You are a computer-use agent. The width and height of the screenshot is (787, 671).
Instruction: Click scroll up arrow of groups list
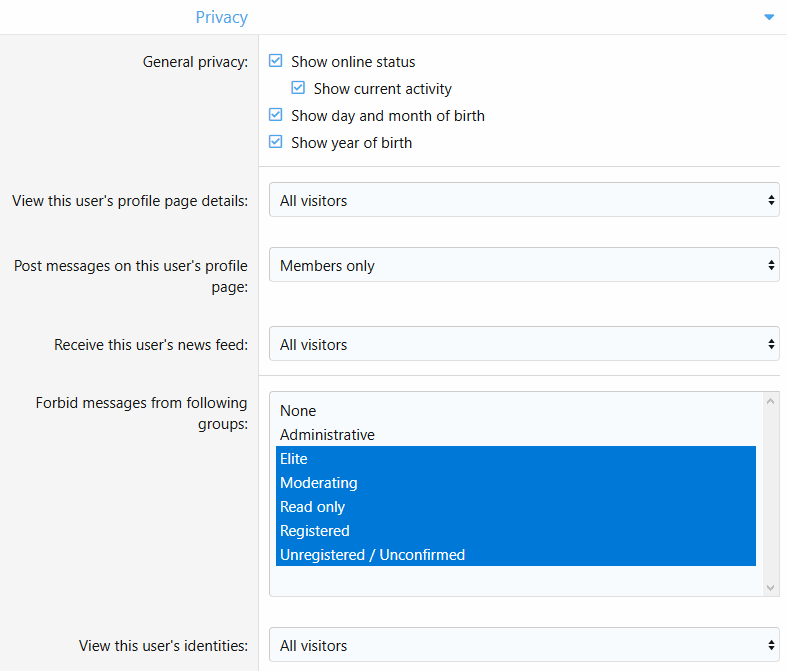point(770,401)
